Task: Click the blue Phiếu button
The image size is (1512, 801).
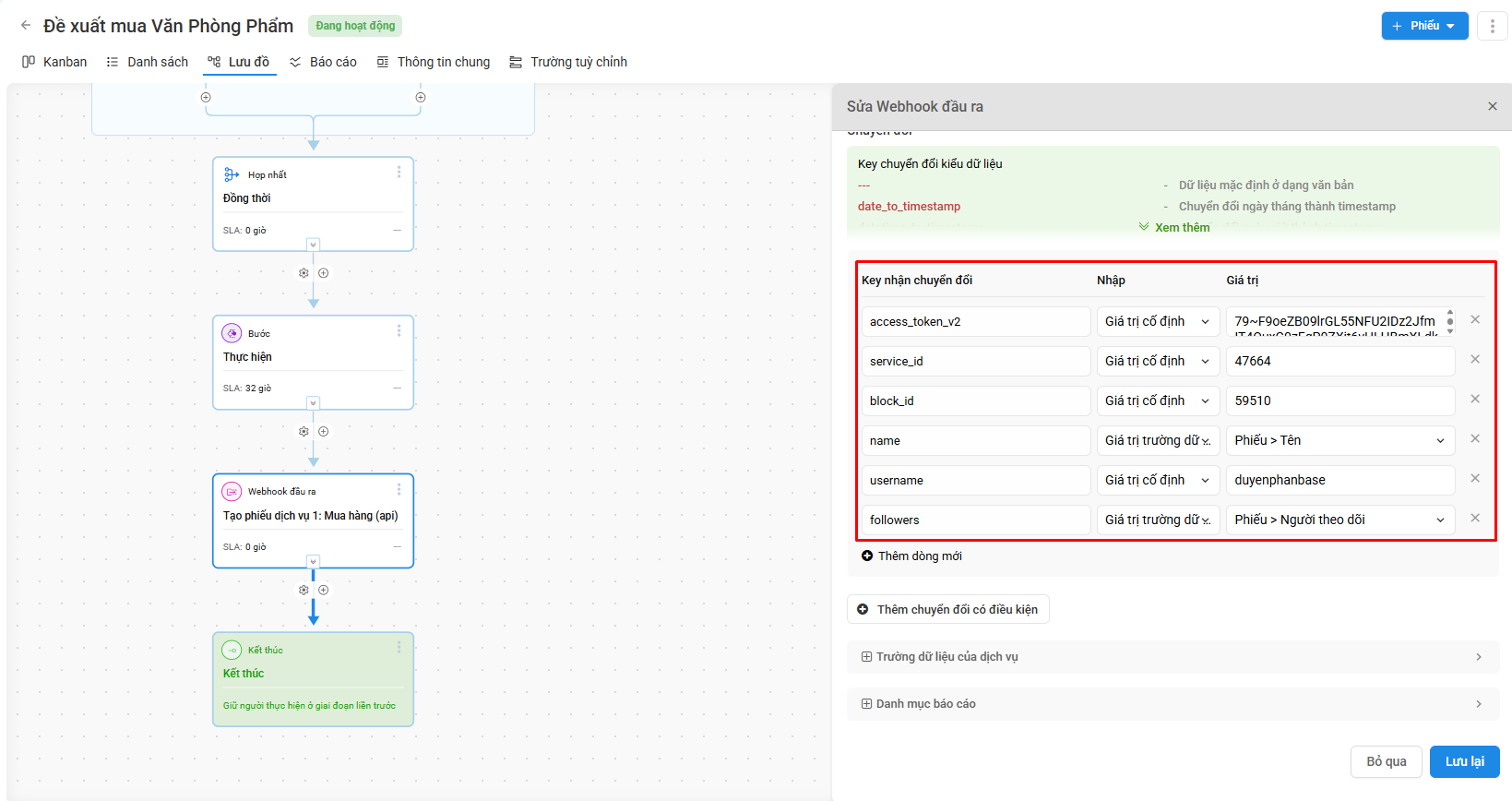Action: pos(1424,26)
